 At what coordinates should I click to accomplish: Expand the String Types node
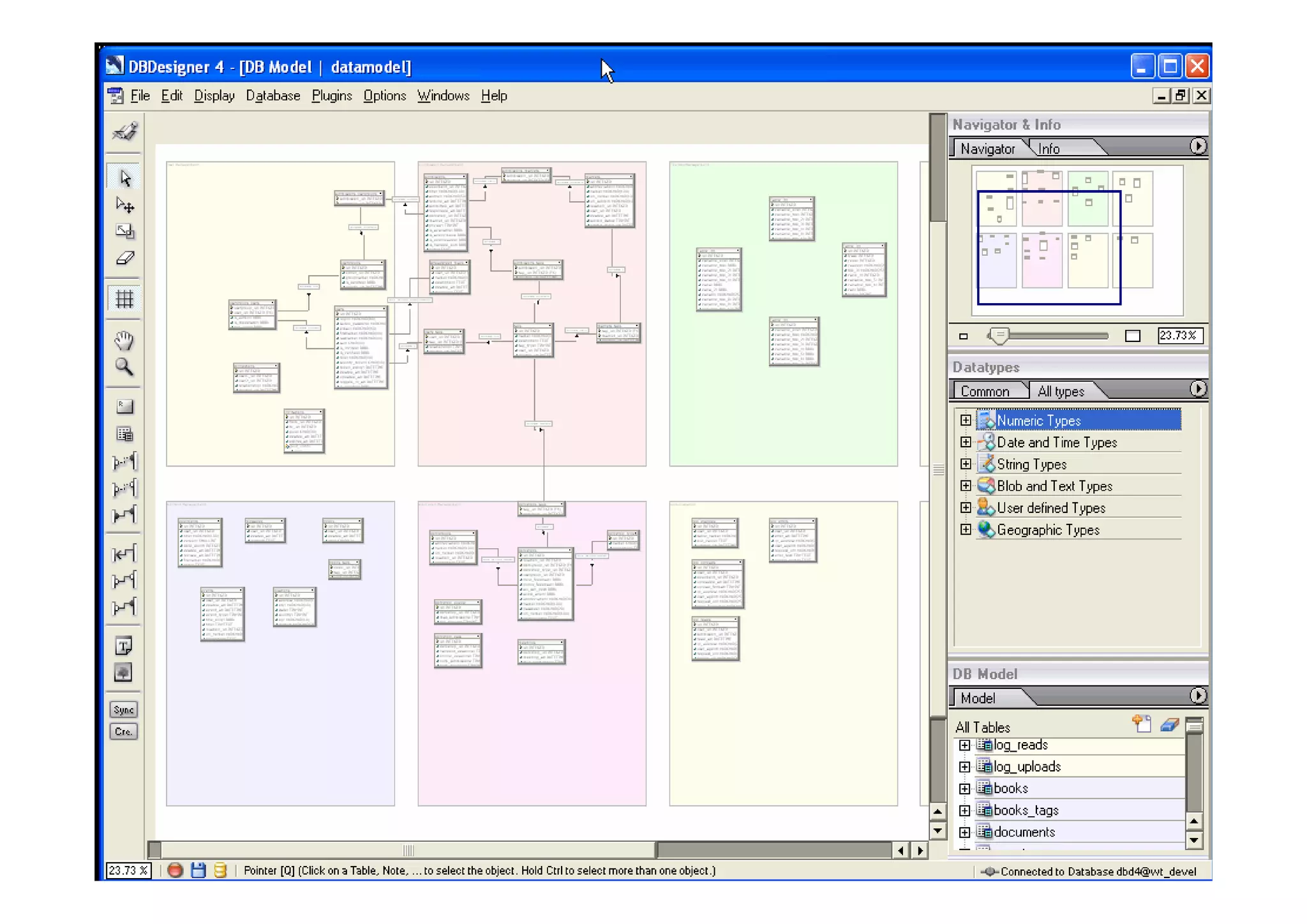(966, 464)
